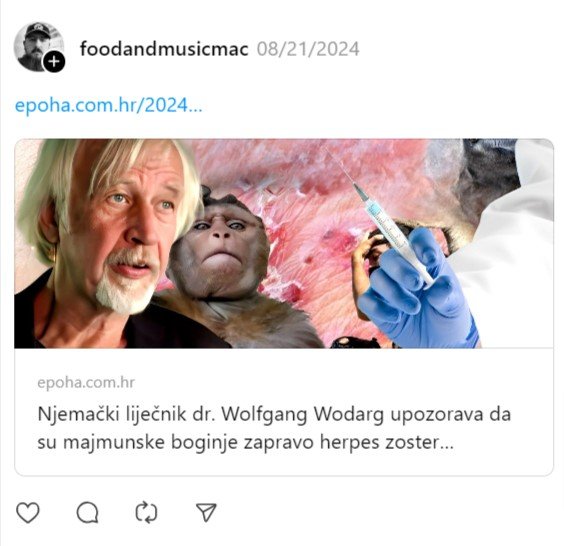Screen dimensions: 564x546
Task: Click the word "Njemački" in the card title
Action: pos(78,414)
